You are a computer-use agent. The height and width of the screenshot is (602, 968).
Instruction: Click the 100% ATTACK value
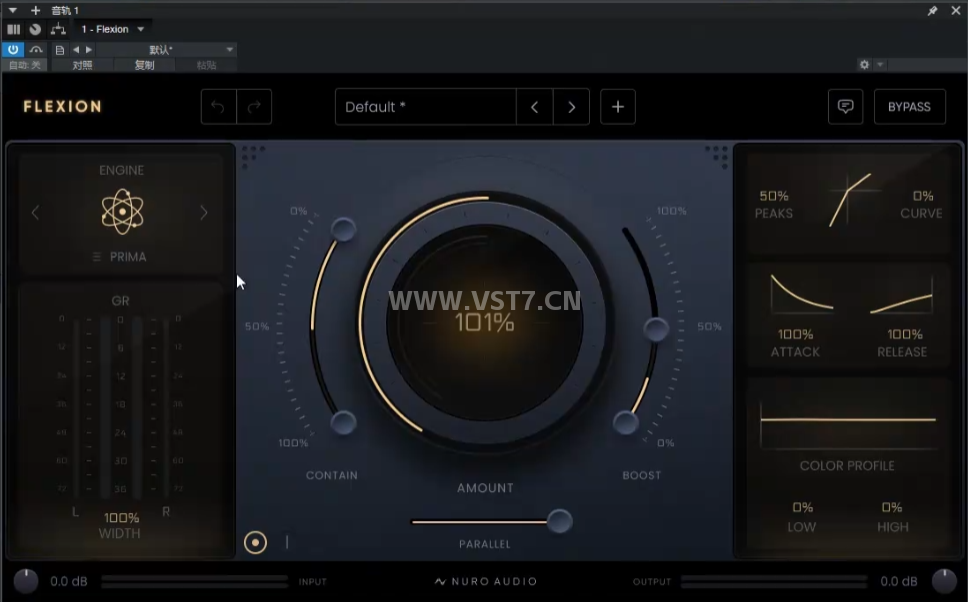point(795,334)
